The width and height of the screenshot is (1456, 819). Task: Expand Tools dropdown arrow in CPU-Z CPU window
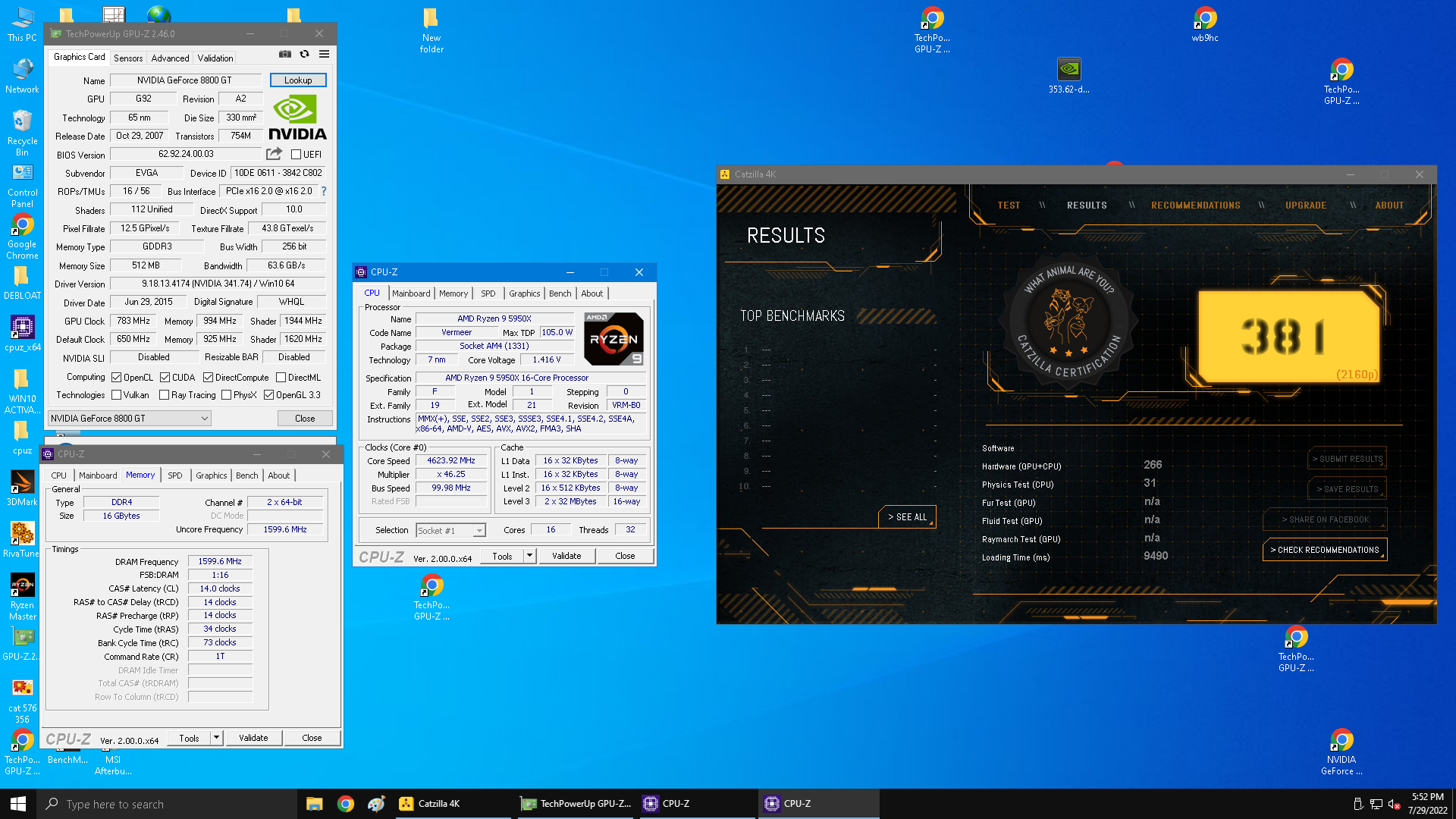click(529, 556)
